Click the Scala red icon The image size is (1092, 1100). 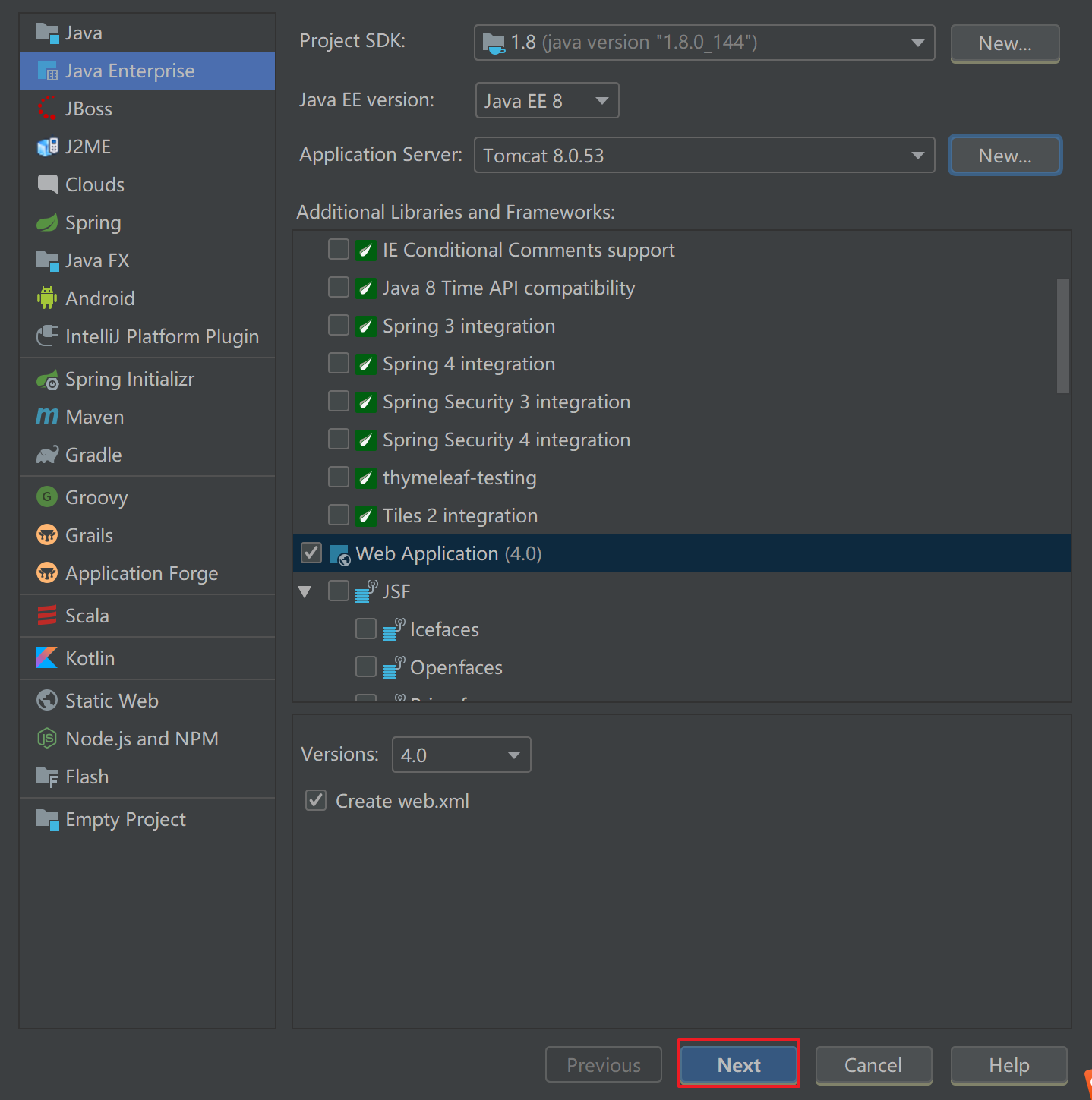tap(47, 616)
